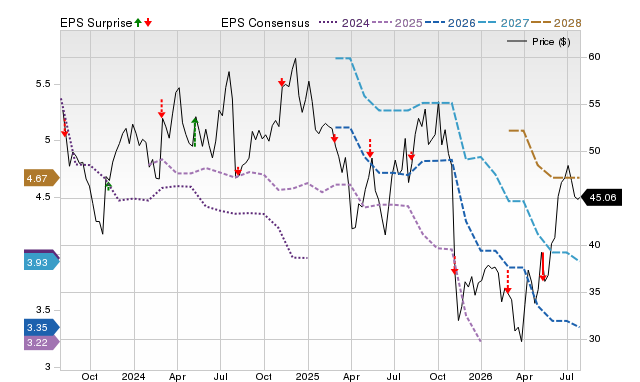Click the 3.35 dark blue value tag
640x382 pixels.
click(42, 327)
